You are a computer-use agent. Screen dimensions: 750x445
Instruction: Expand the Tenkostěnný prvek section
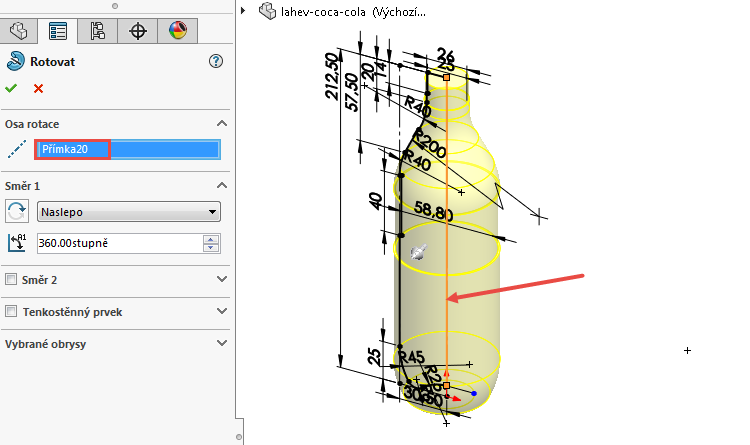(x=221, y=311)
